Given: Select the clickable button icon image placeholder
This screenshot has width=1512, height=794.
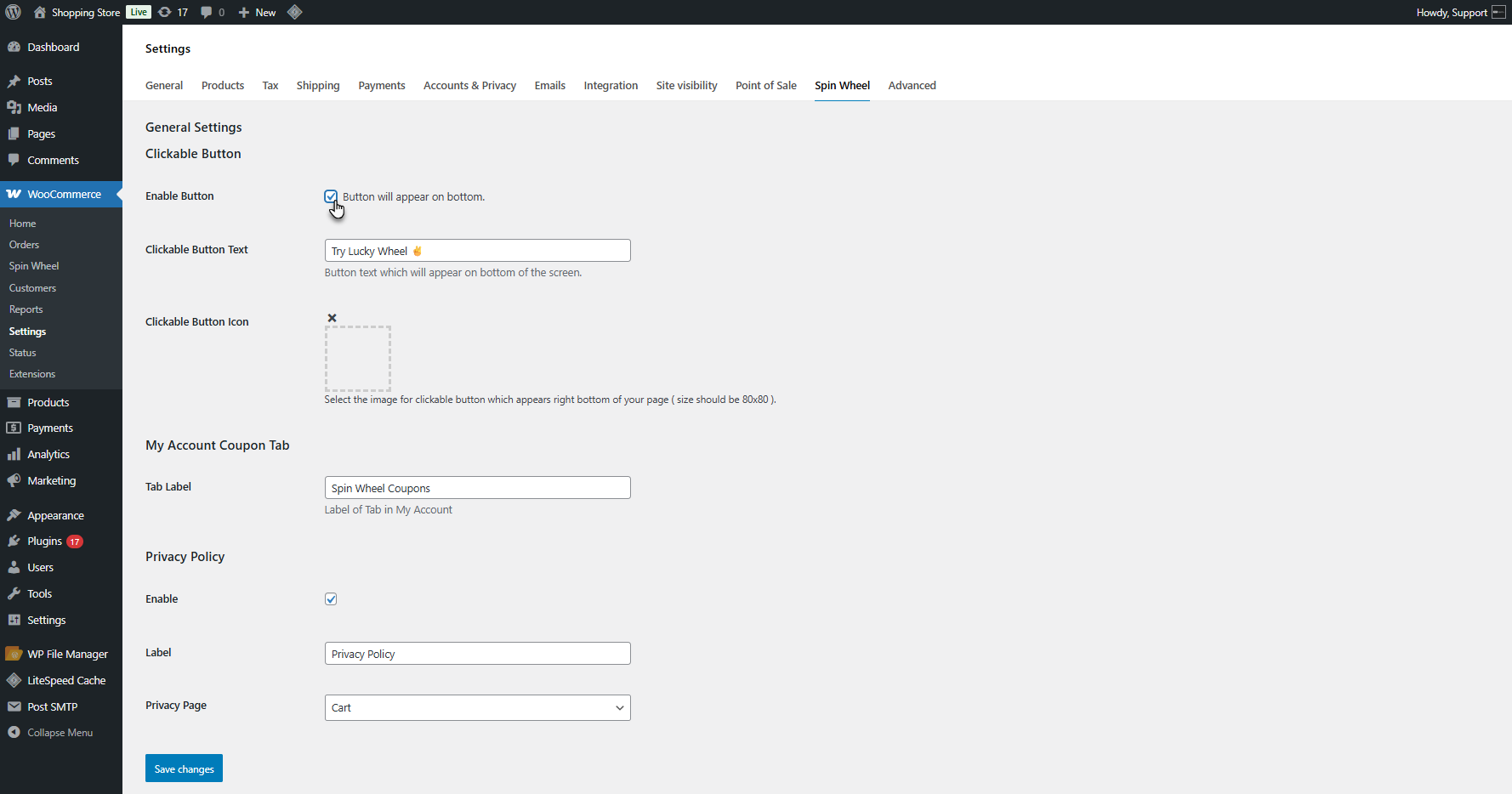Looking at the screenshot, I should 358,359.
